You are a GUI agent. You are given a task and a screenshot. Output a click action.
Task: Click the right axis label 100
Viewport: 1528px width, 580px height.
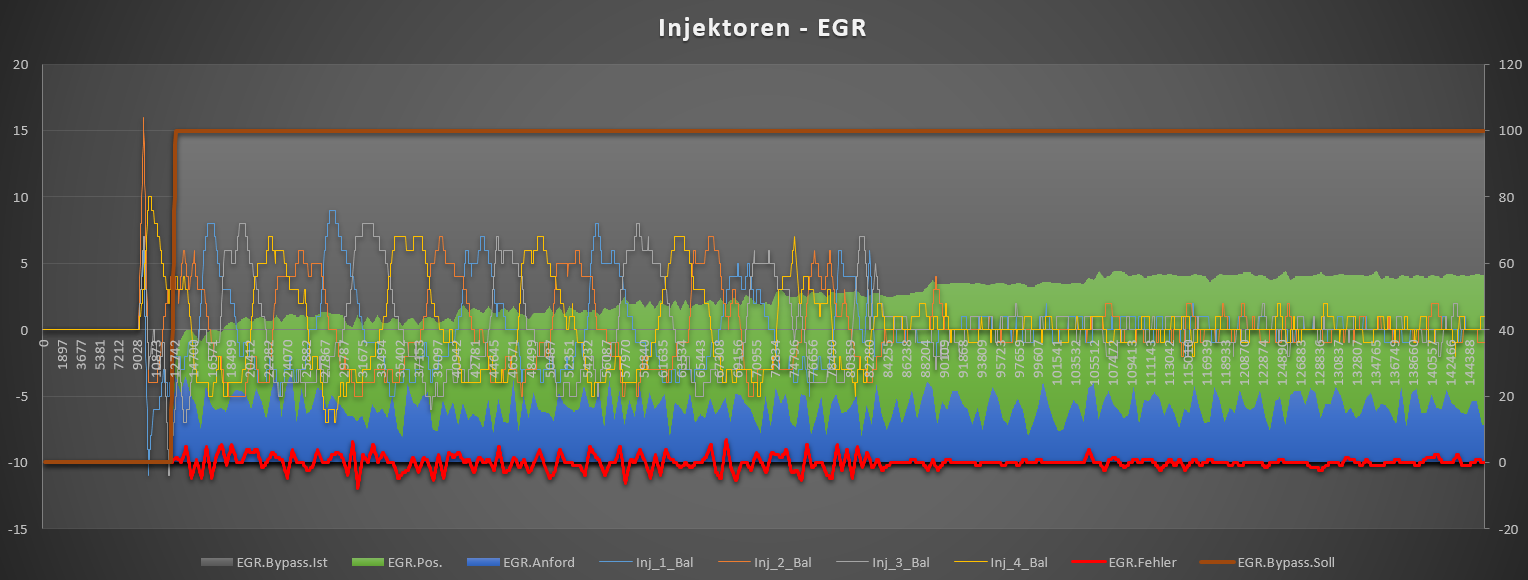point(1506,131)
